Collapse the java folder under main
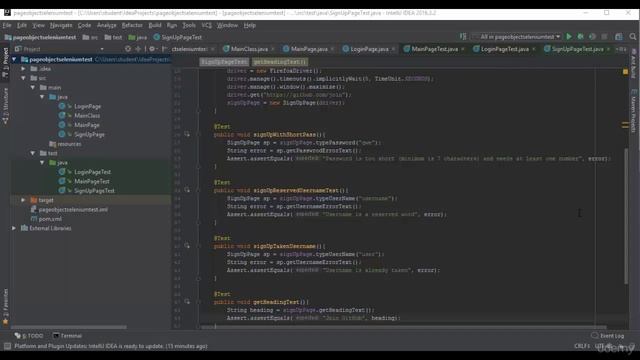Image resolution: width=640 pixels, height=360 pixels. pyautogui.click(x=42, y=97)
